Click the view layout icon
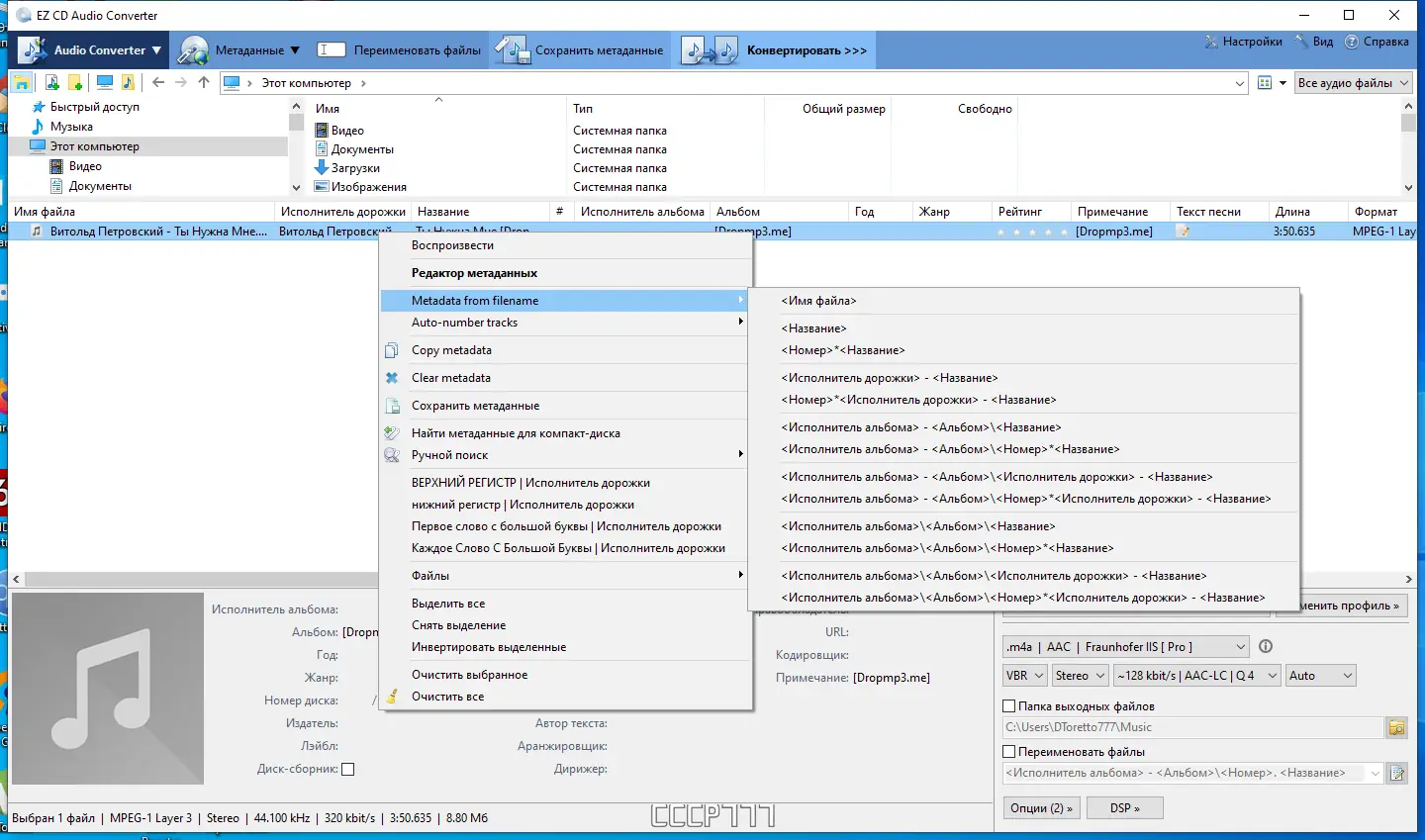 1265,83
